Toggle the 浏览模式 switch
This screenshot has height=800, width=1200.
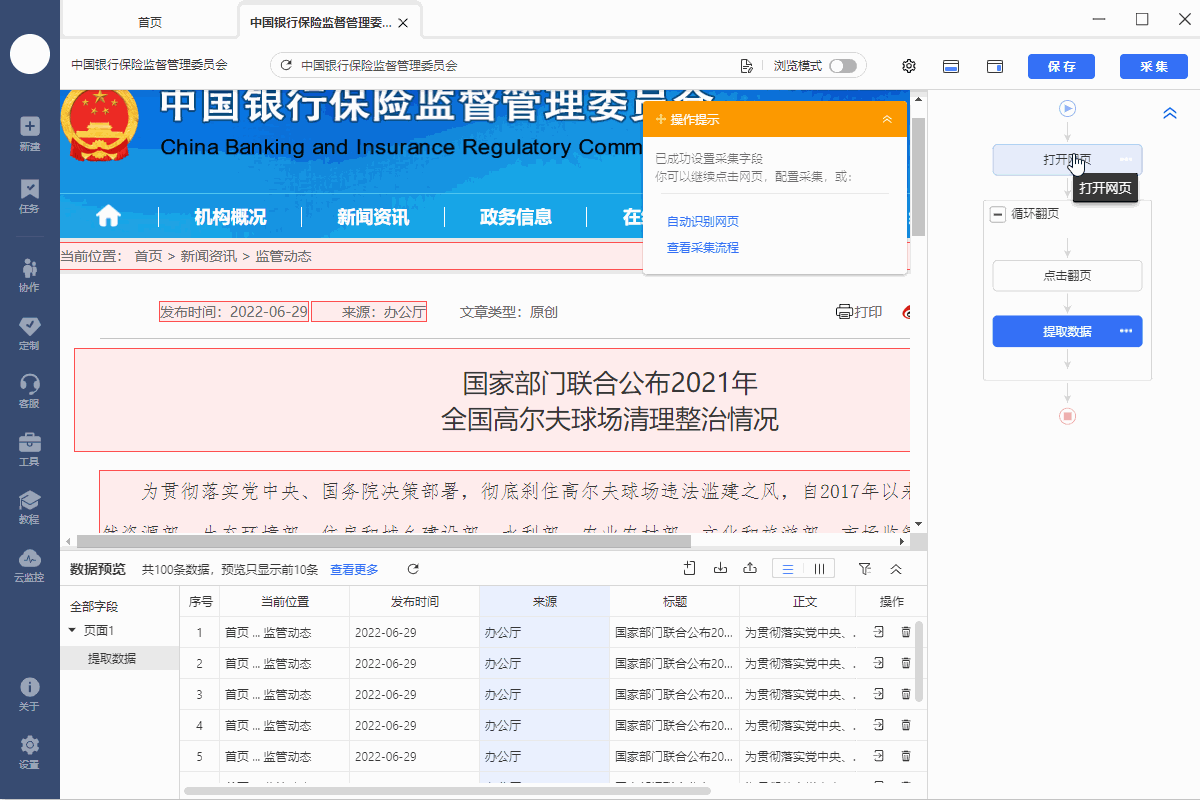tap(843, 66)
